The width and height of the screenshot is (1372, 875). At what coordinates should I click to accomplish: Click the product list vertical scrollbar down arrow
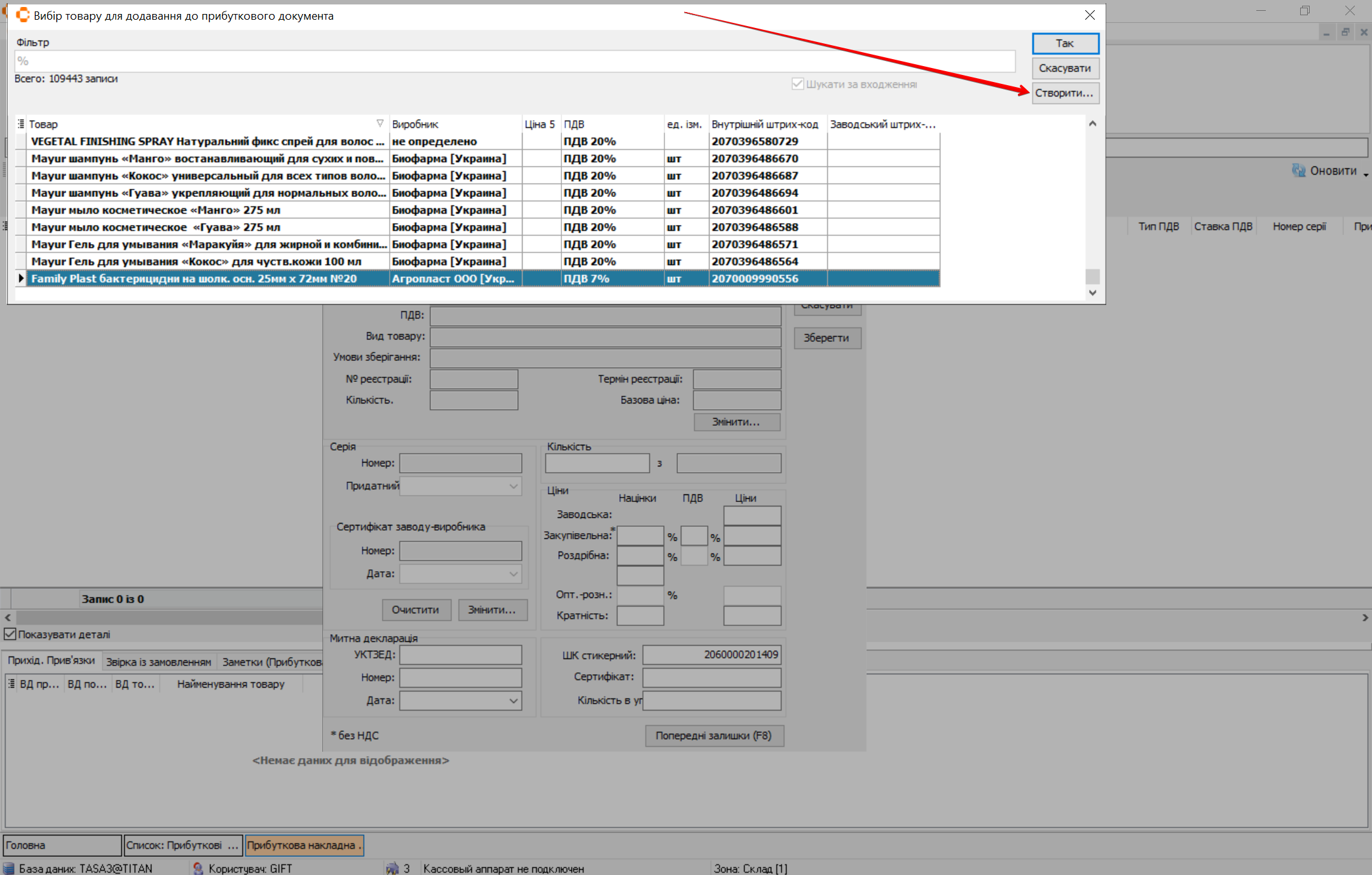tap(1092, 293)
